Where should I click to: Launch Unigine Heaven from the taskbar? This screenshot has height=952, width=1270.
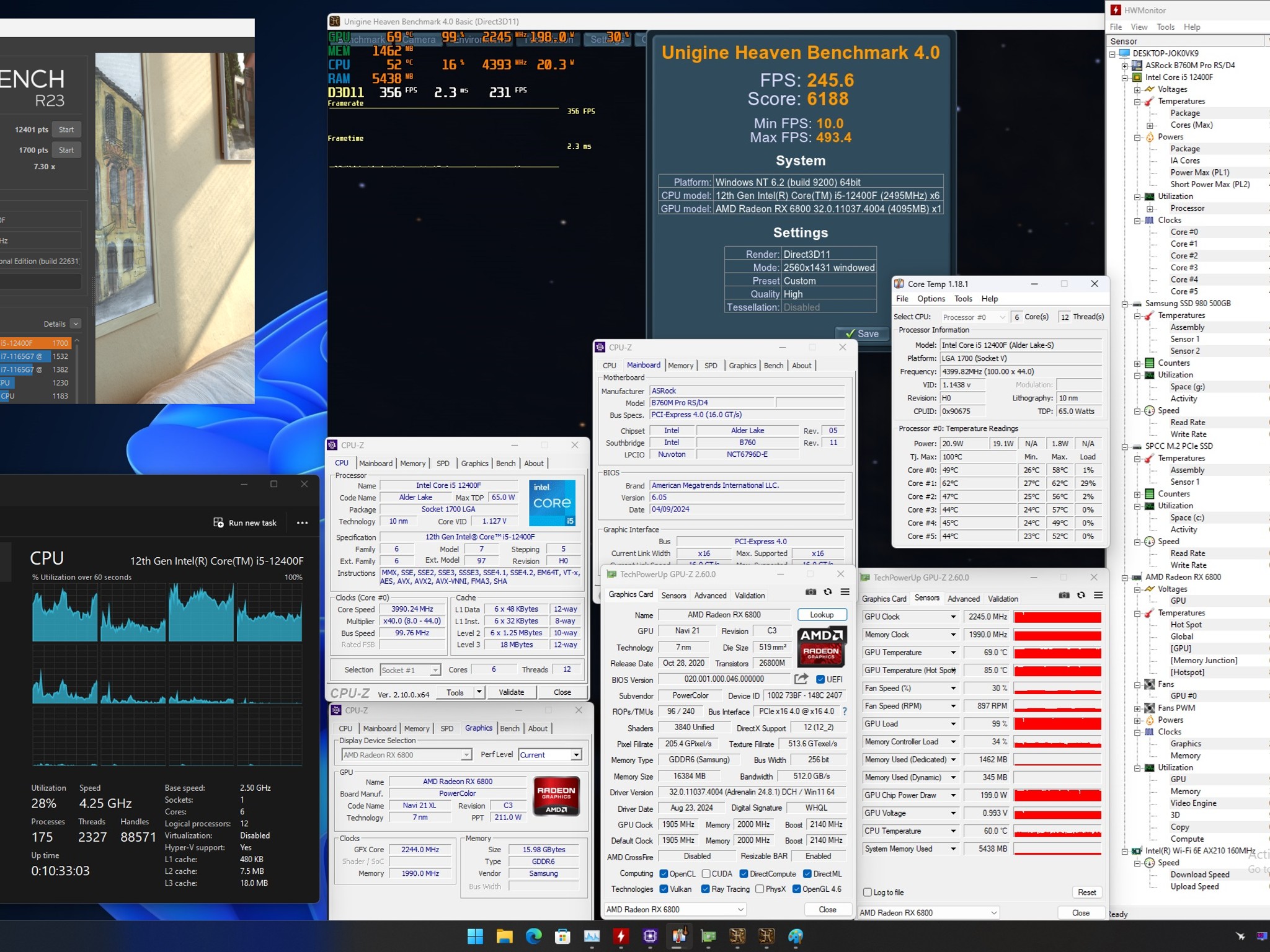click(x=737, y=936)
